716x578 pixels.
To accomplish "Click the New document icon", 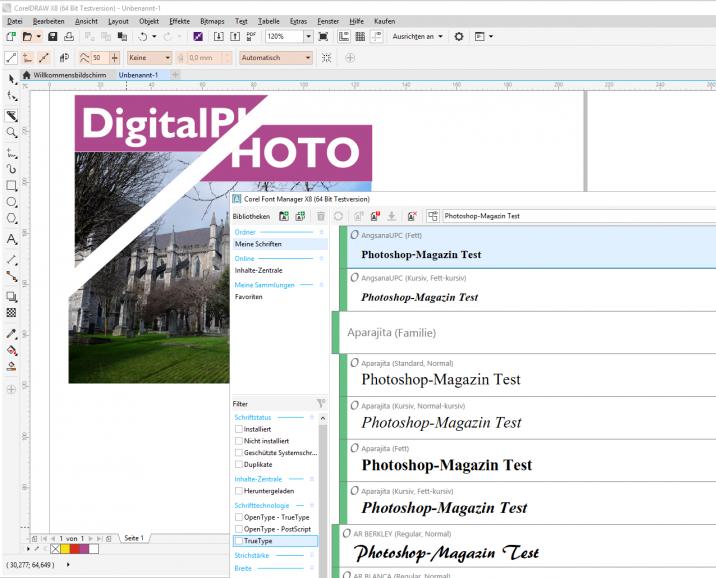I will (x=11, y=37).
